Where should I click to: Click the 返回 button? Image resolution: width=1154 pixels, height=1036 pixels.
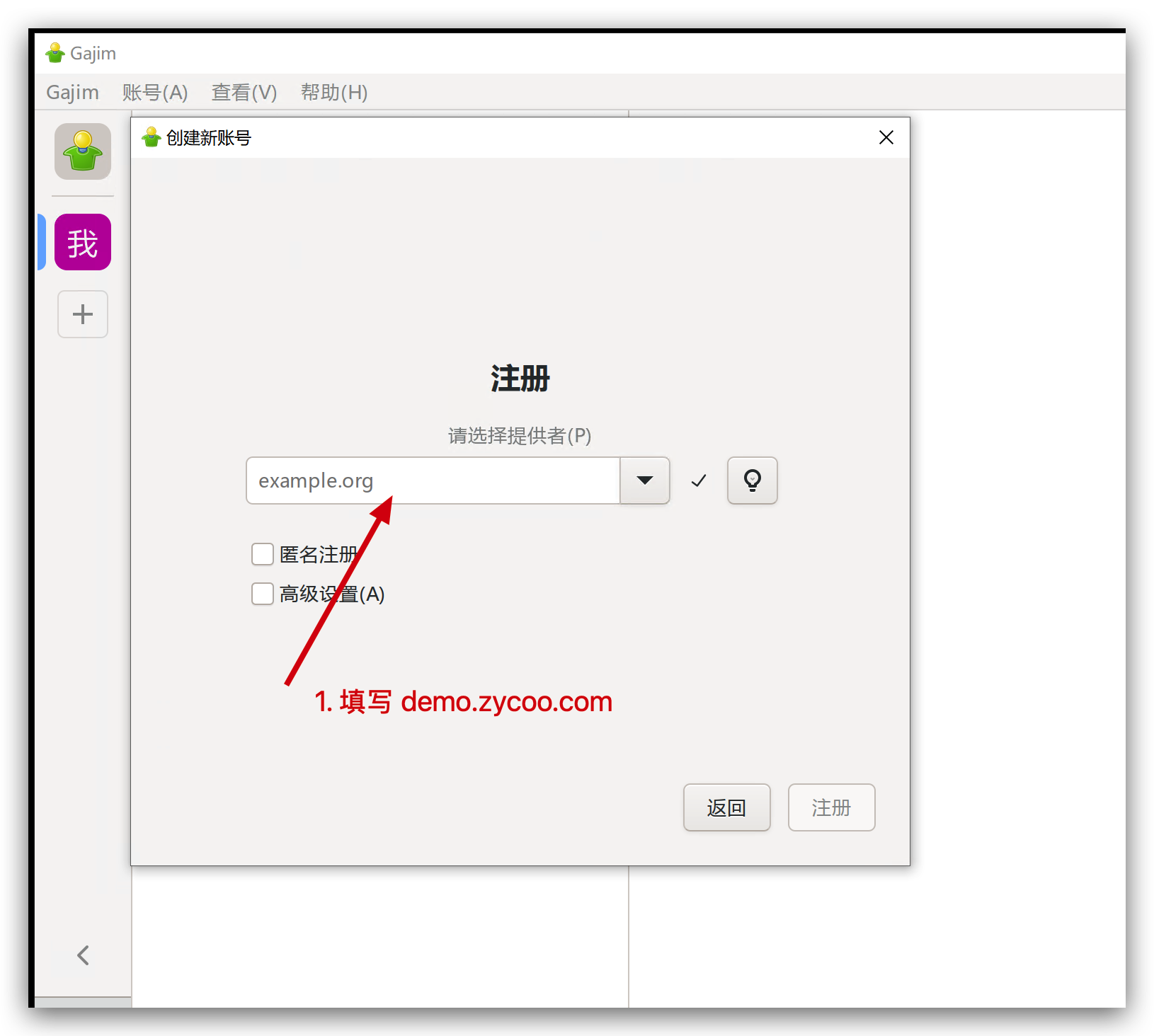(726, 807)
